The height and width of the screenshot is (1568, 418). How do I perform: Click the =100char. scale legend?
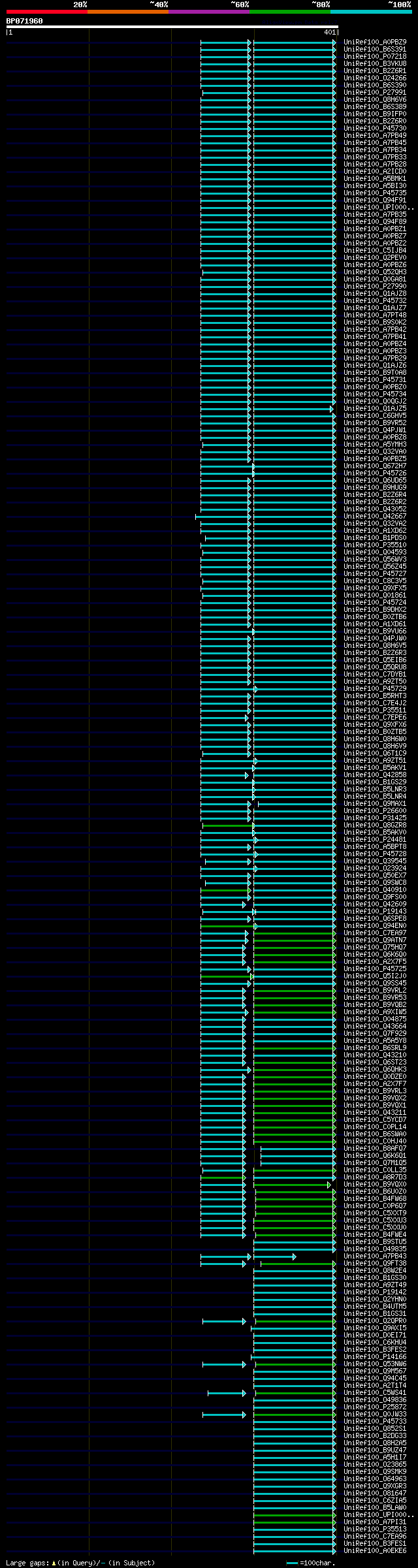coord(311,1563)
